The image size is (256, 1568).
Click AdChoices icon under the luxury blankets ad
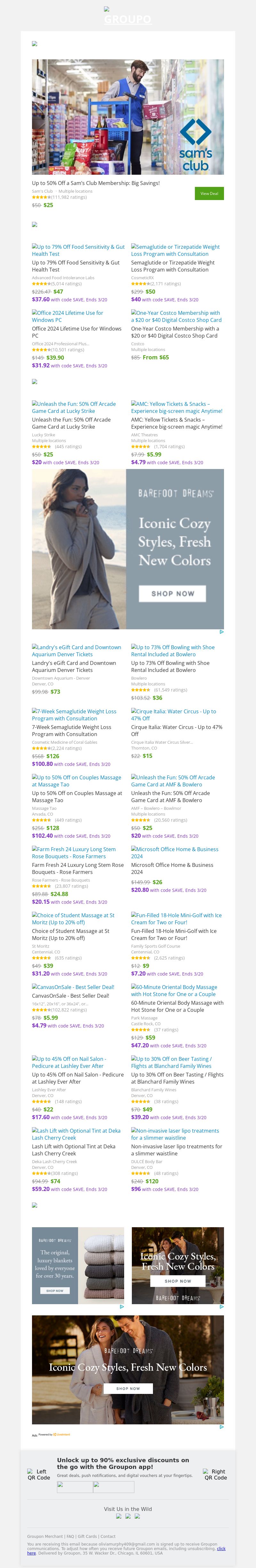click(122, 1306)
